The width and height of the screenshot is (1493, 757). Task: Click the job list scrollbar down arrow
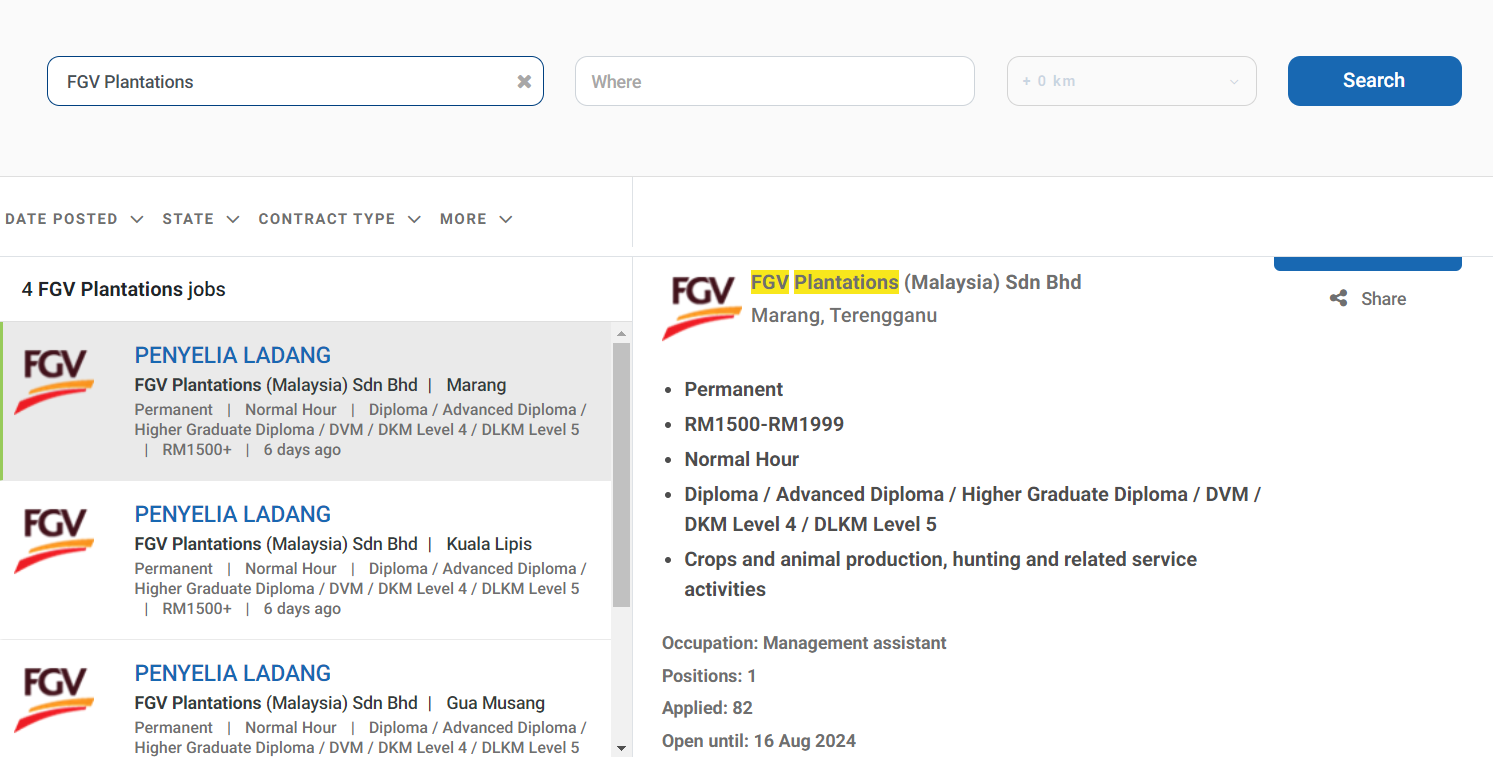[x=621, y=747]
